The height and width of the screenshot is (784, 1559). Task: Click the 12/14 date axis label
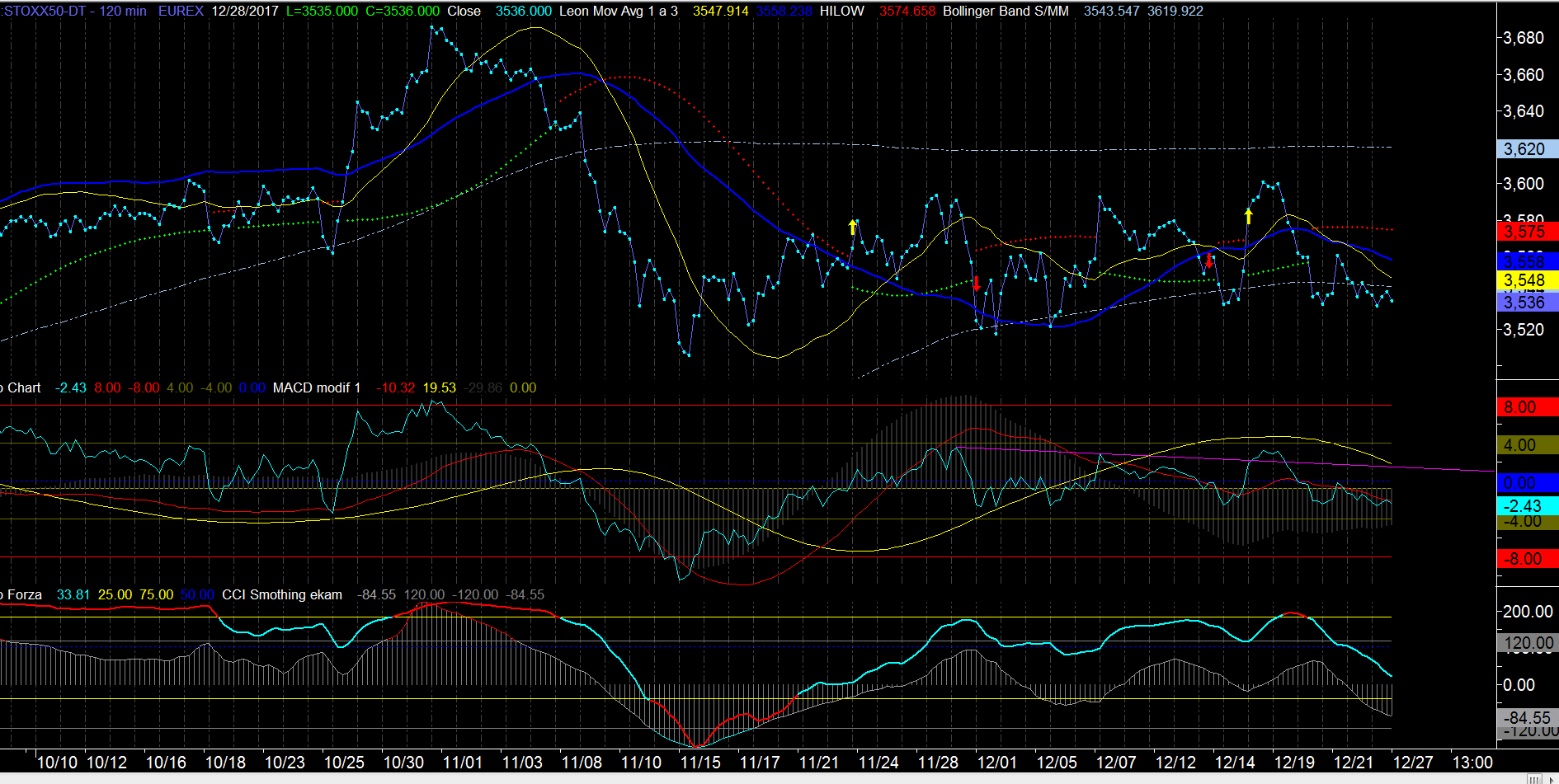(1235, 763)
